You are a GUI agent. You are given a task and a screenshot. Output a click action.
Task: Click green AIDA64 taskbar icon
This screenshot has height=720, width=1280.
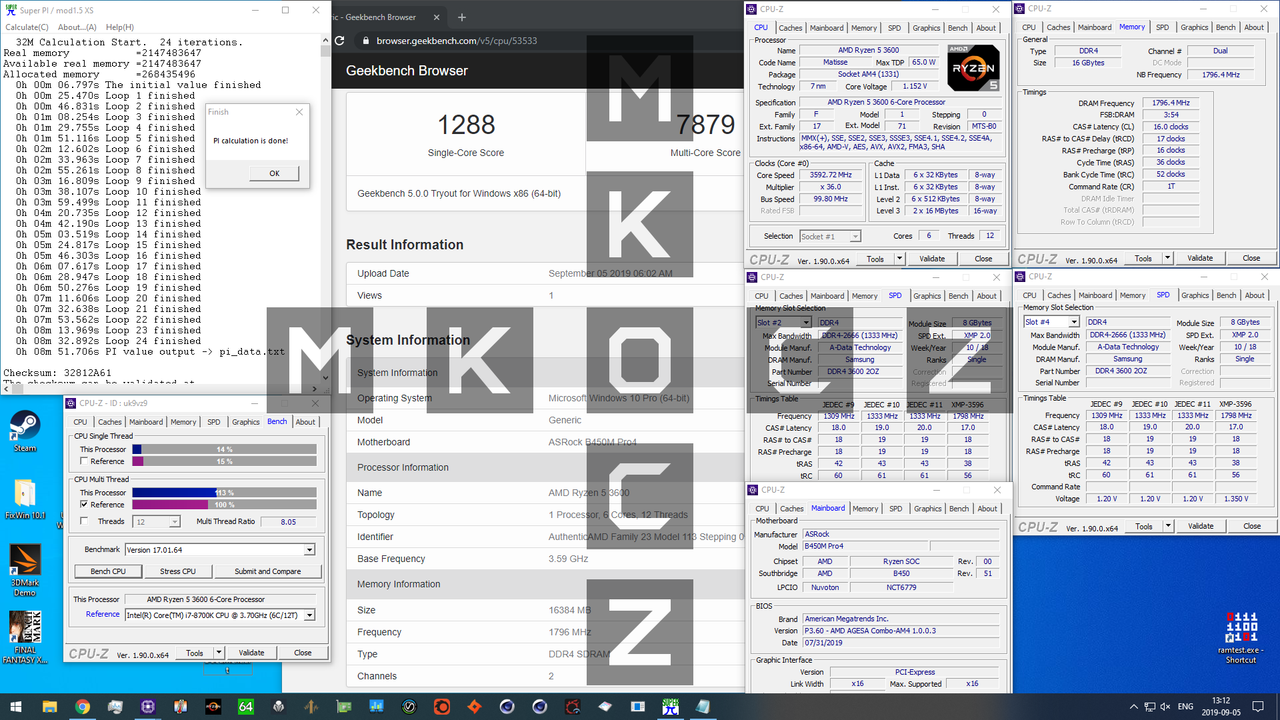coord(245,706)
